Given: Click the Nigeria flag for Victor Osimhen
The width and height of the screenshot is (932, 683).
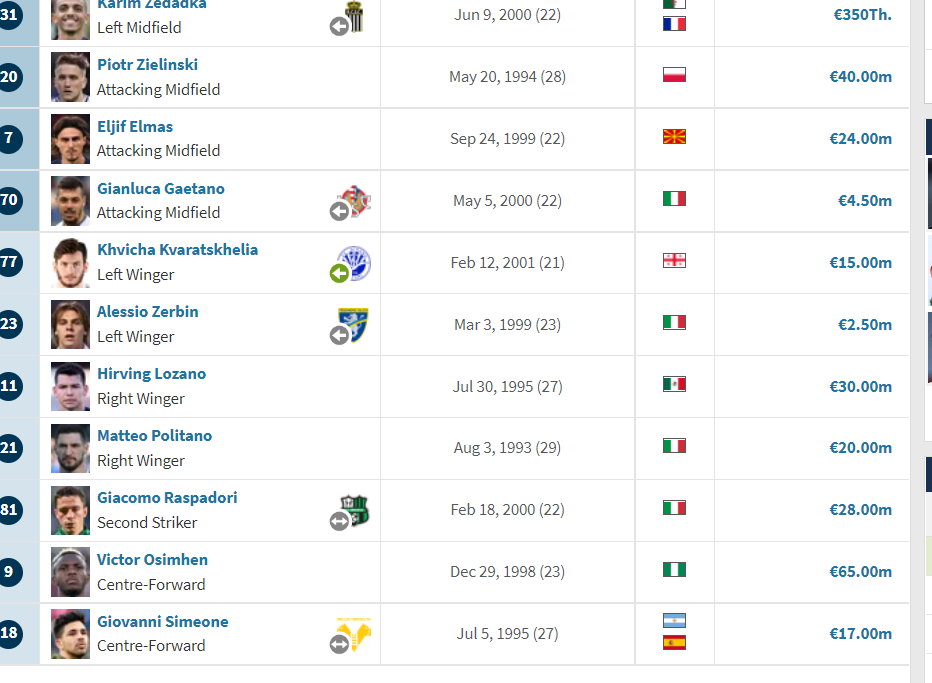Looking at the screenshot, I should (674, 569).
